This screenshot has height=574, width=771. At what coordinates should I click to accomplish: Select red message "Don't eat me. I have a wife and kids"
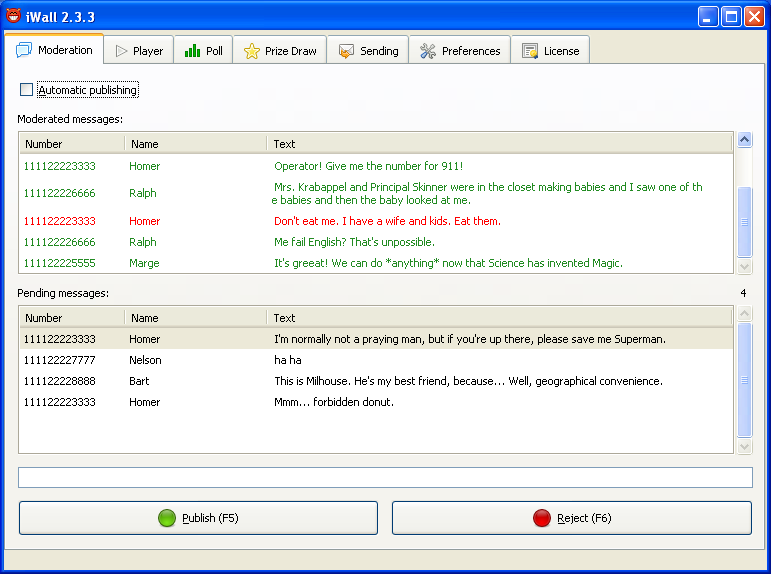[x=376, y=221]
